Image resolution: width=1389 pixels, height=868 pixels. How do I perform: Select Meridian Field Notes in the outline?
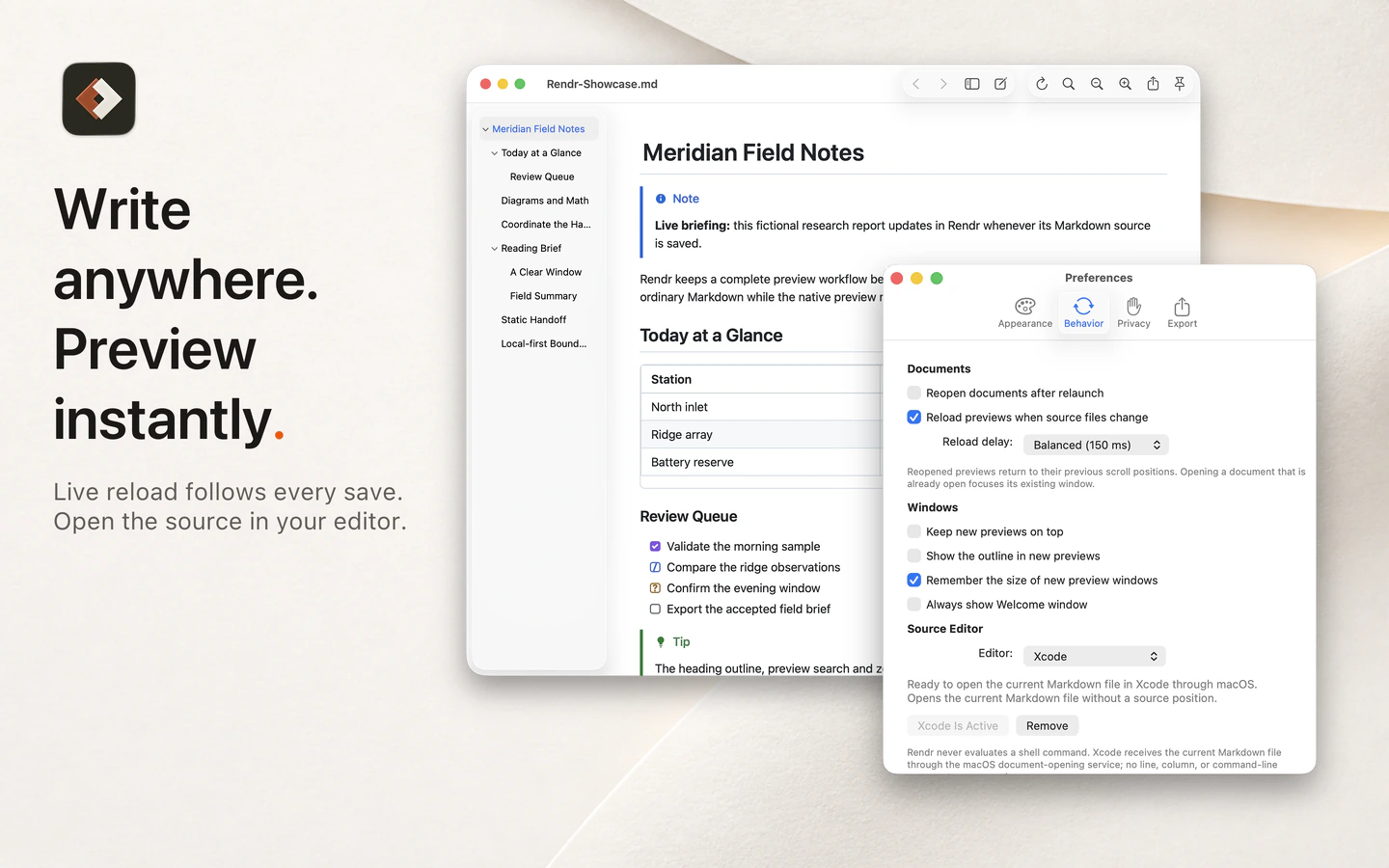pos(538,129)
